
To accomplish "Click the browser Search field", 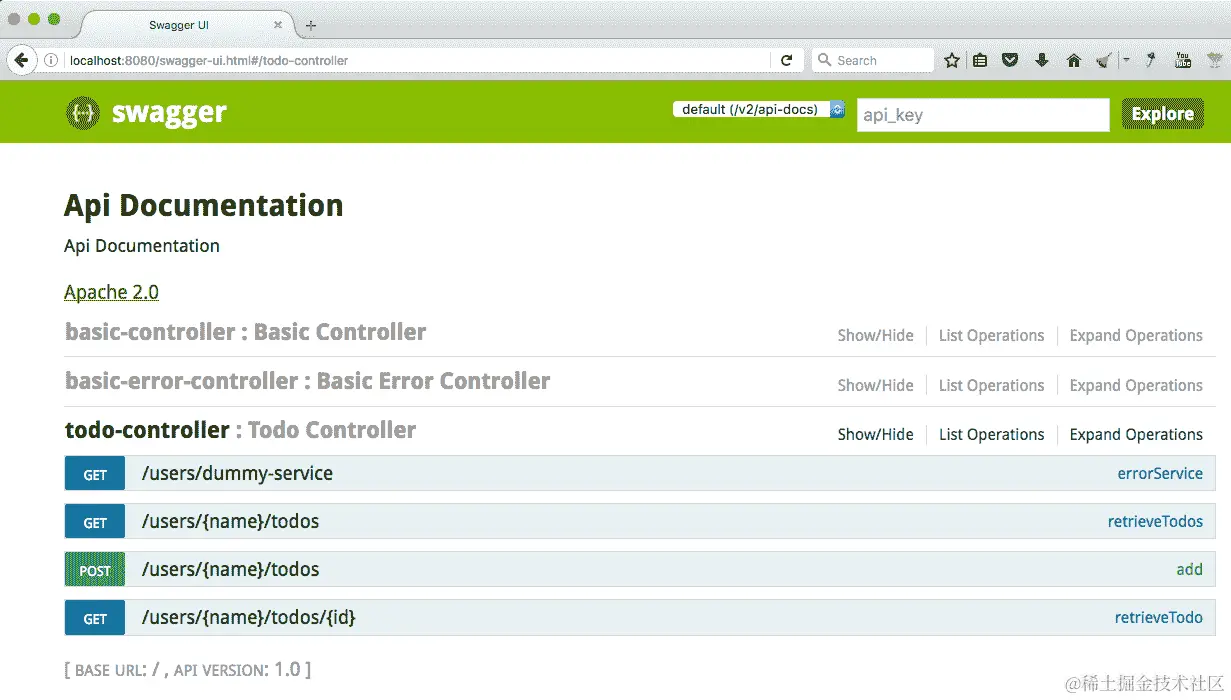I will click(x=873, y=61).
